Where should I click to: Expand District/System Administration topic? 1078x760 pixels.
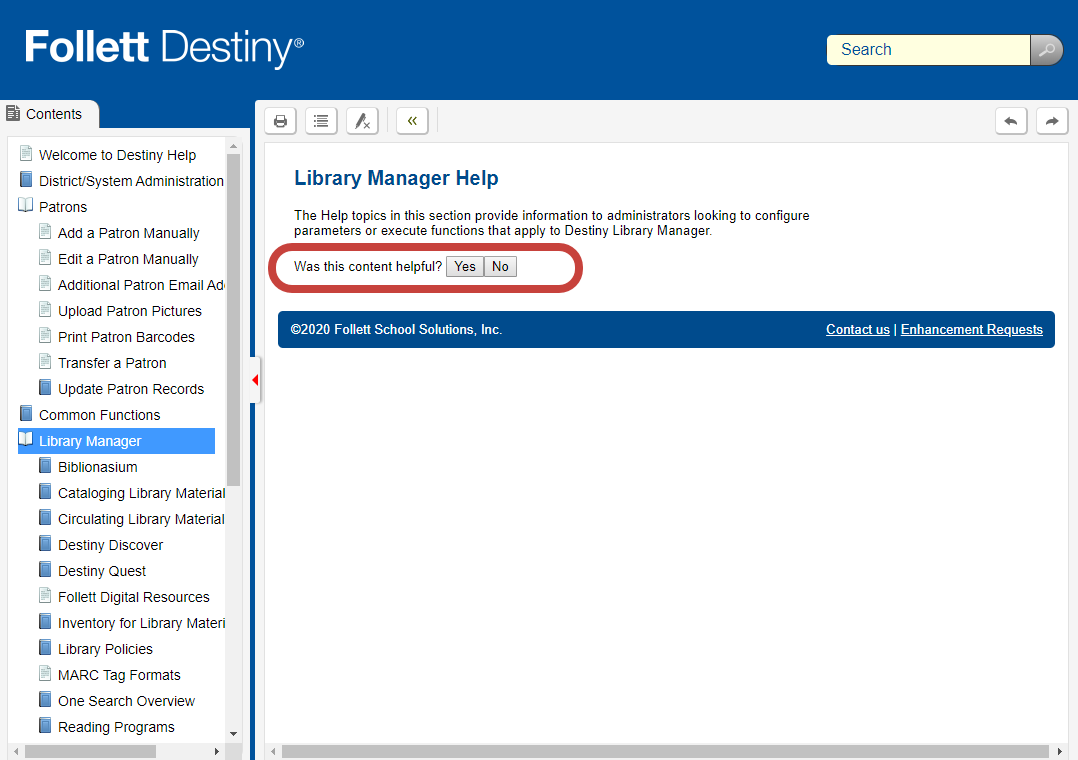click(26, 180)
